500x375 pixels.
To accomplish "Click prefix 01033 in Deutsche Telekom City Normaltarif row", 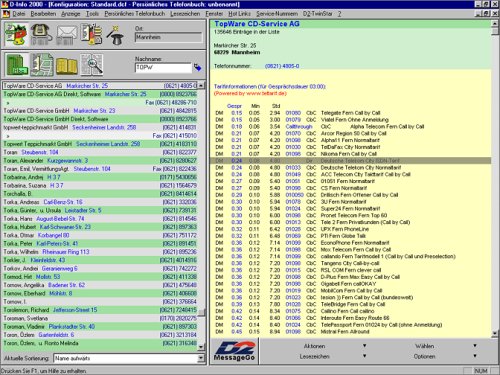I will pyautogui.click(x=293, y=168).
